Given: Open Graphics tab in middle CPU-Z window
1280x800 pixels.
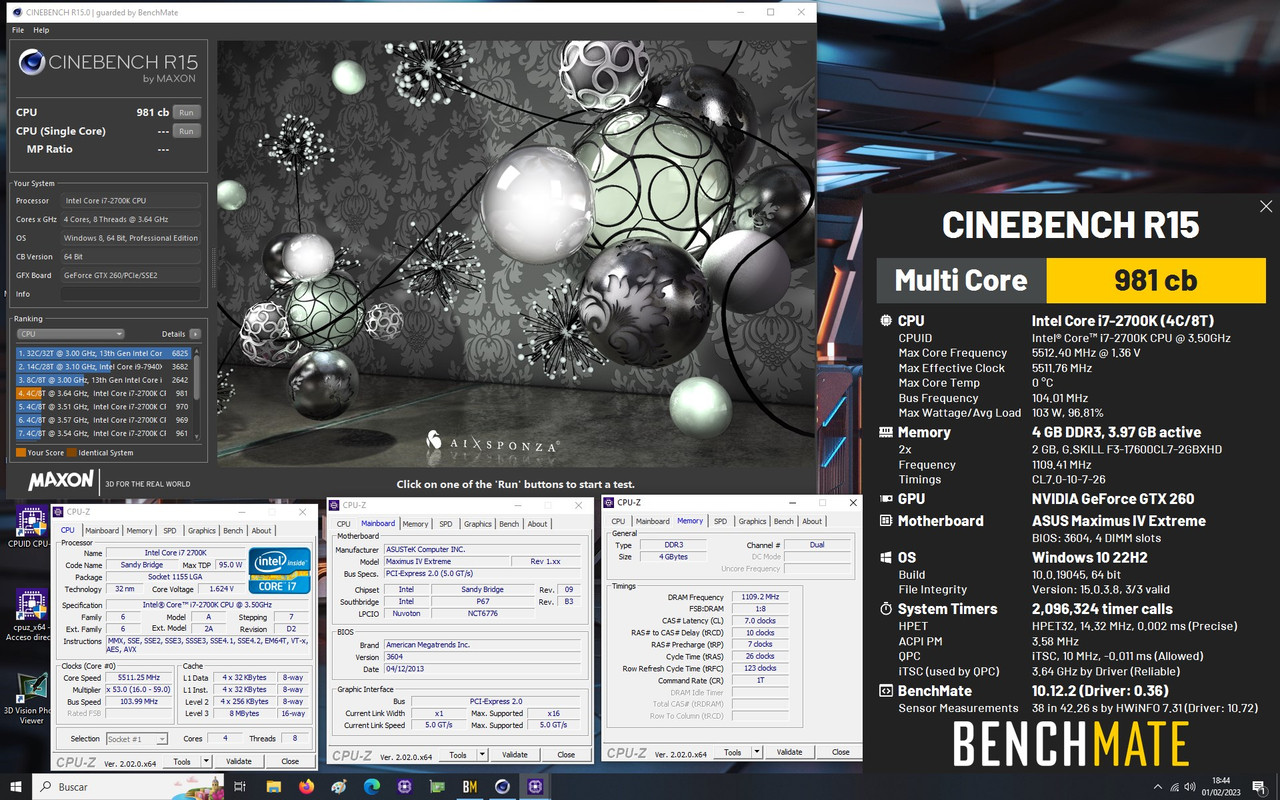Looking at the screenshot, I should click(477, 524).
